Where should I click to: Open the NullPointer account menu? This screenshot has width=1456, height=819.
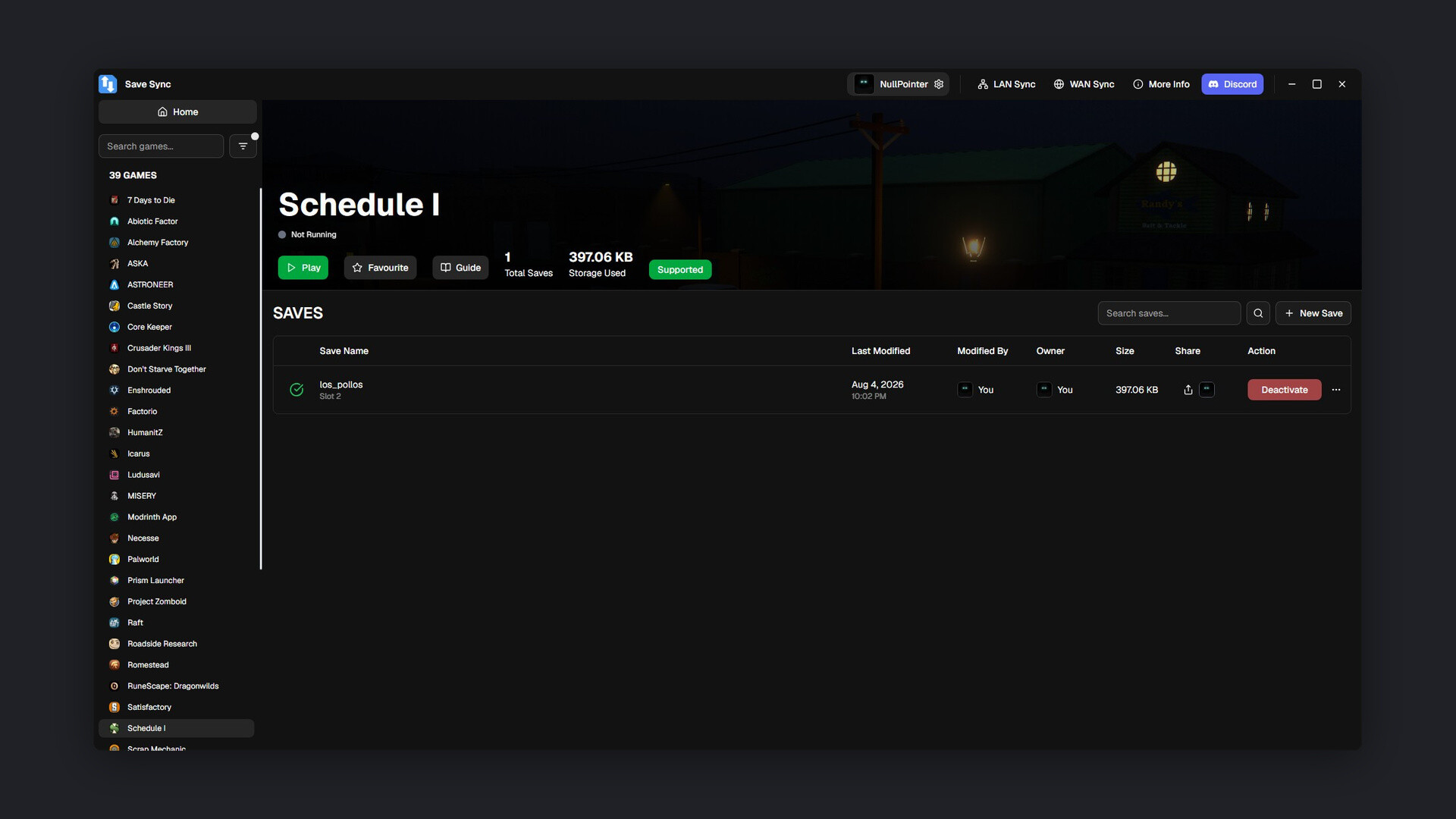(898, 84)
